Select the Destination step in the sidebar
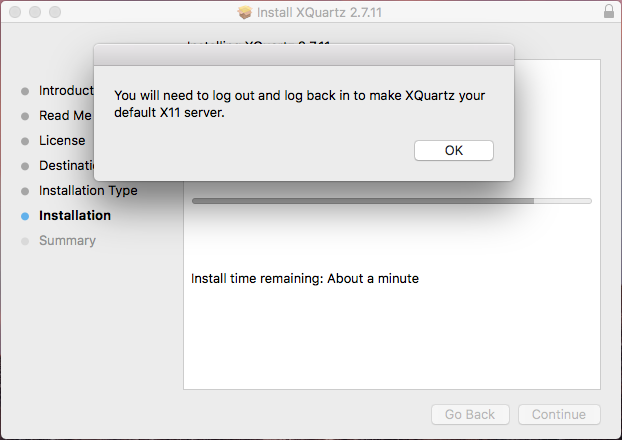The width and height of the screenshot is (622, 440). [x=66, y=165]
